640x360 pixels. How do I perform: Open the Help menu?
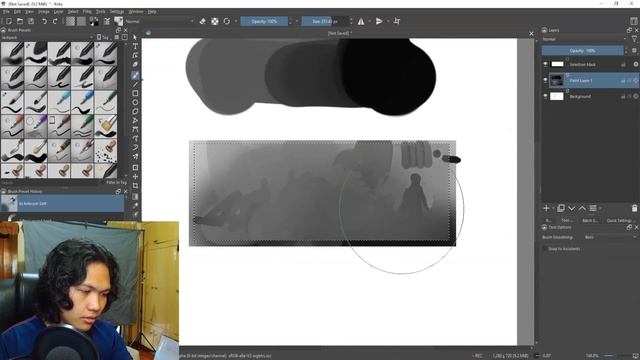pyautogui.click(x=152, y=12)
